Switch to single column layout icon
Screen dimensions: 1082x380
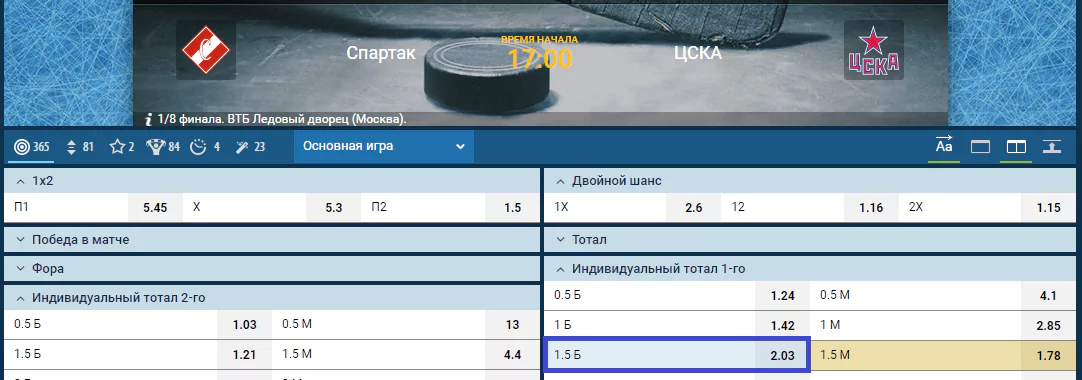[981, 147]
